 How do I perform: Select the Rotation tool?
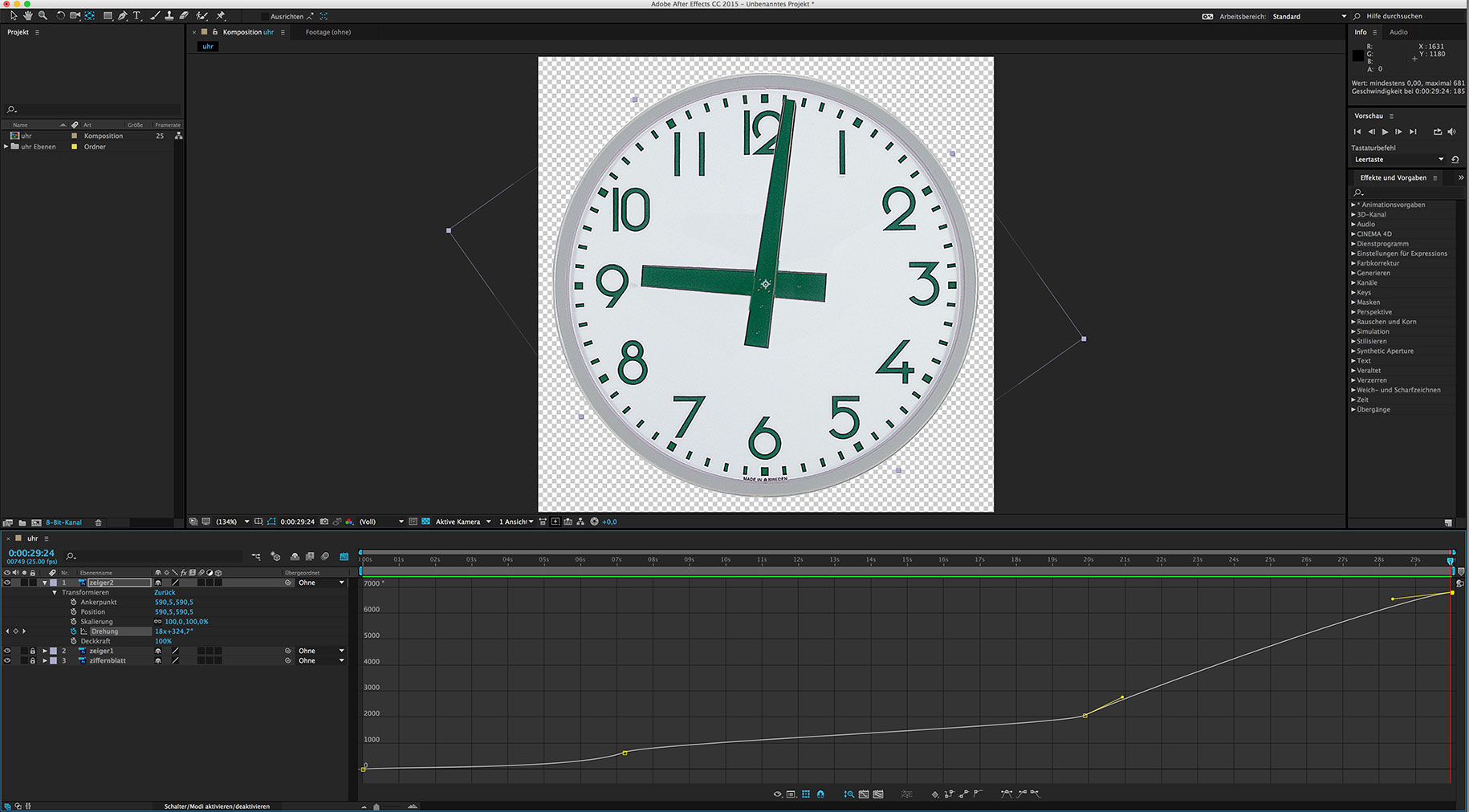point(60,16)
